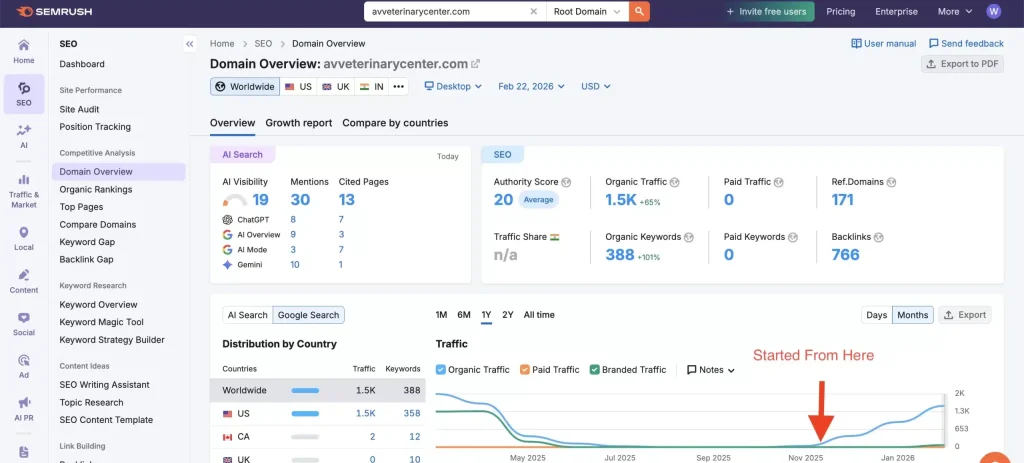The width and height of the screenshot is (1024, 463).
Task: Click info icon next to Authority Score
Action: click(566, 182)
